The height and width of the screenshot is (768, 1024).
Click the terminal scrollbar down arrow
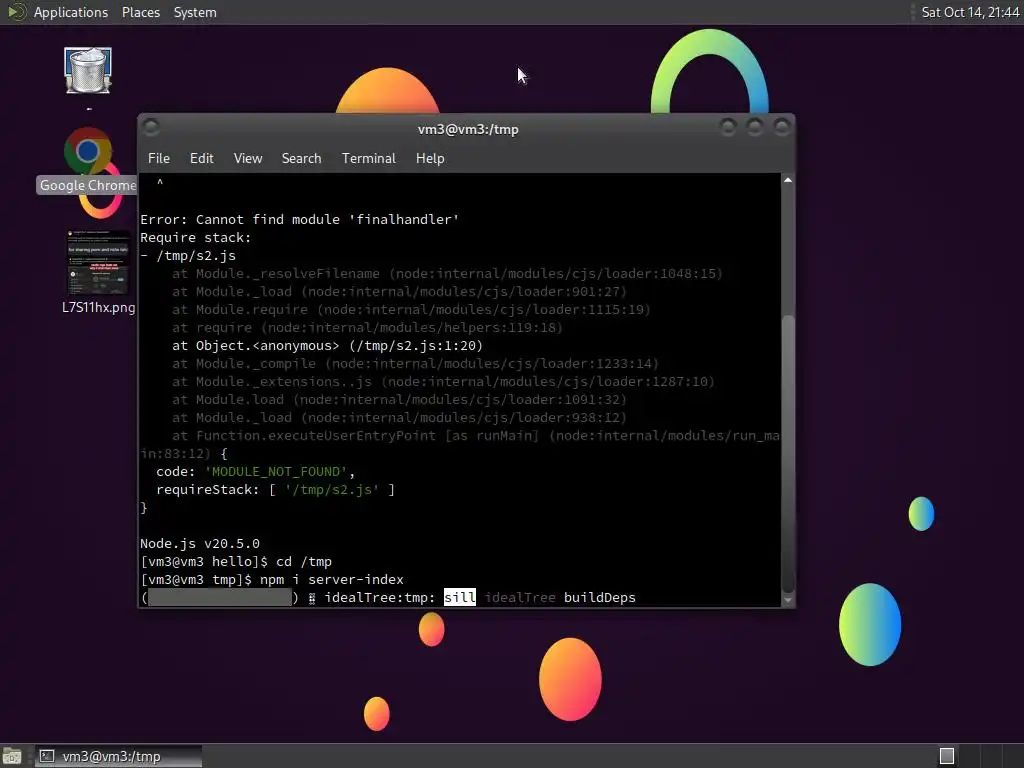pyautogui.click(x=788, y=600)
